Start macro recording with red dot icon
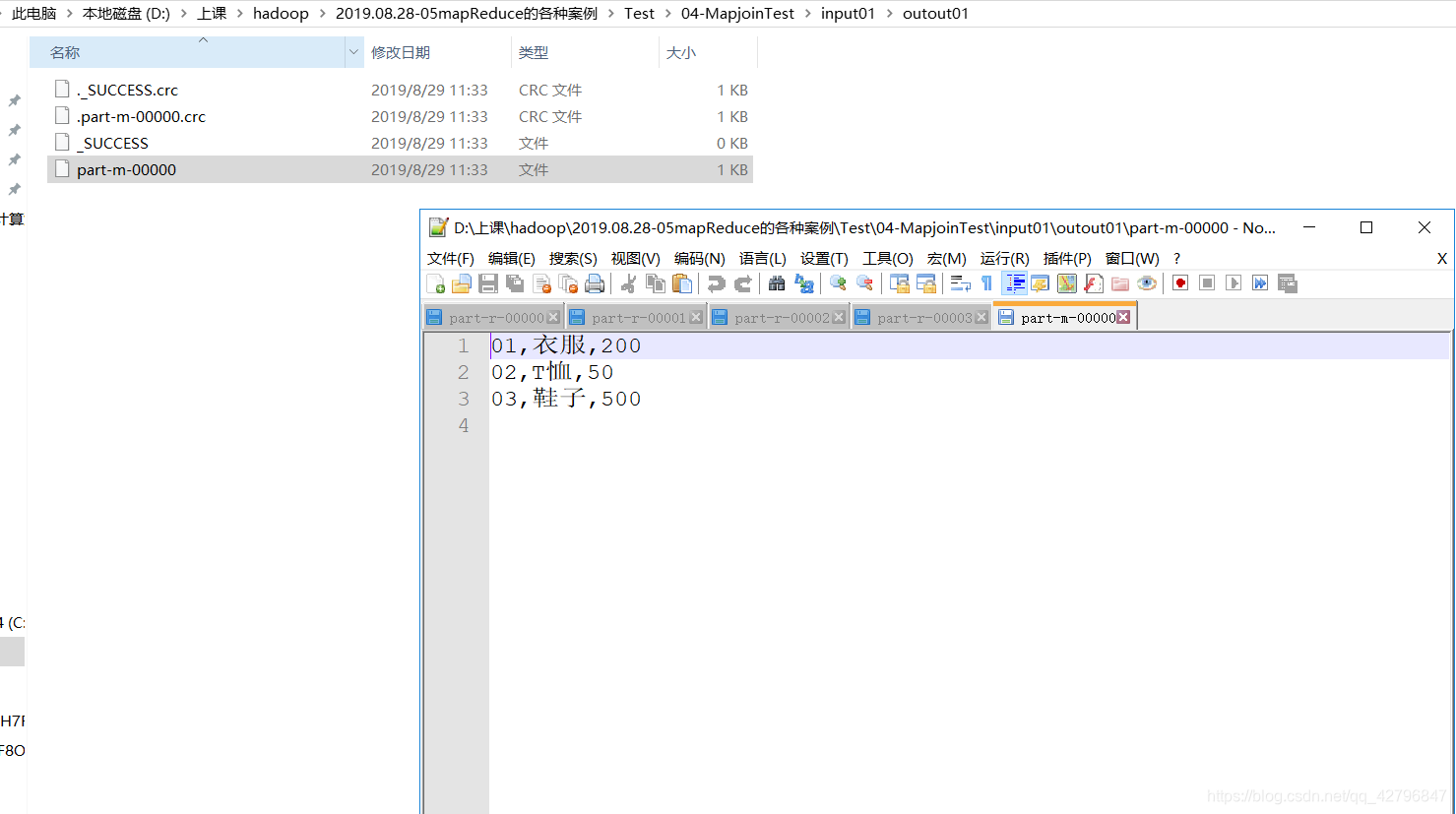The image size is (1456, 814). 1180,283
